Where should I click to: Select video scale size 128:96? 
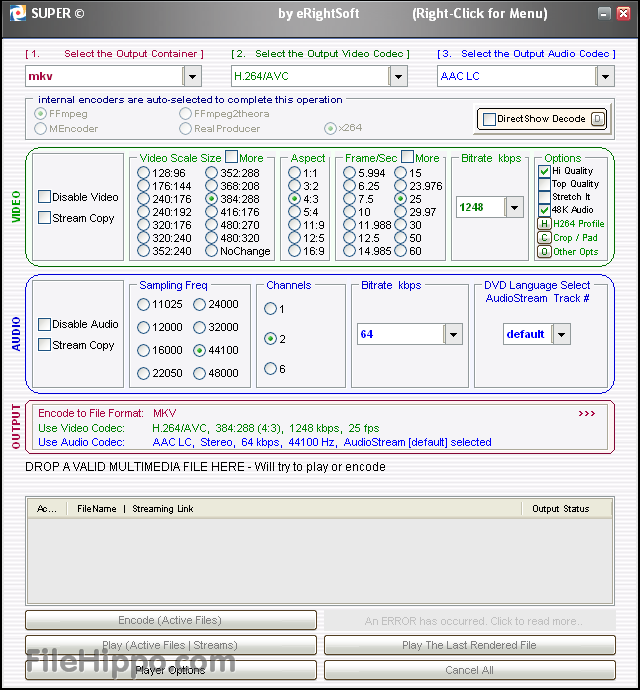coord(143,173)
